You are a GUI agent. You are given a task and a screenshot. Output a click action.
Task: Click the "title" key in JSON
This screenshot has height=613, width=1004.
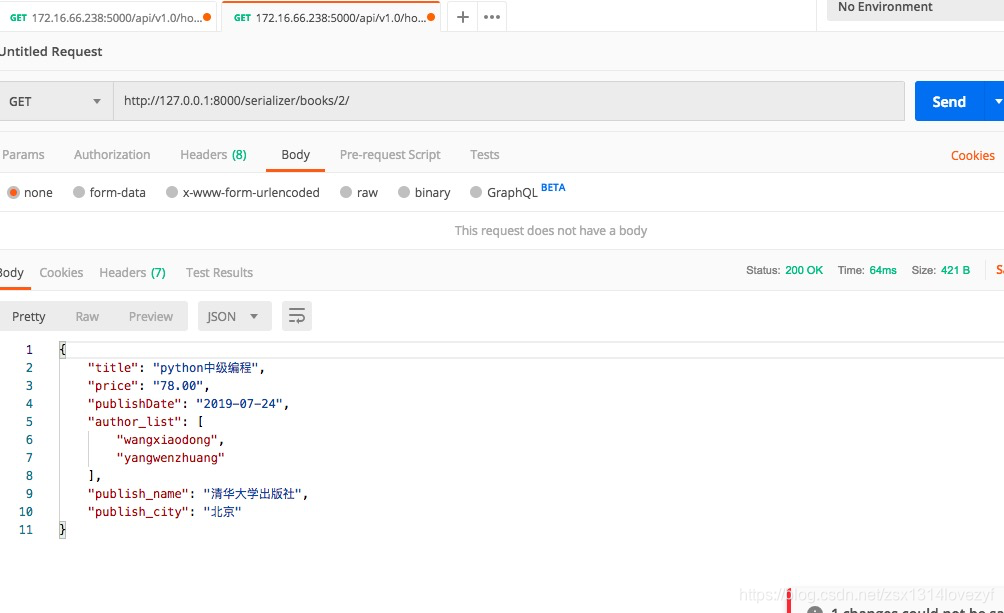click(113, 368)
